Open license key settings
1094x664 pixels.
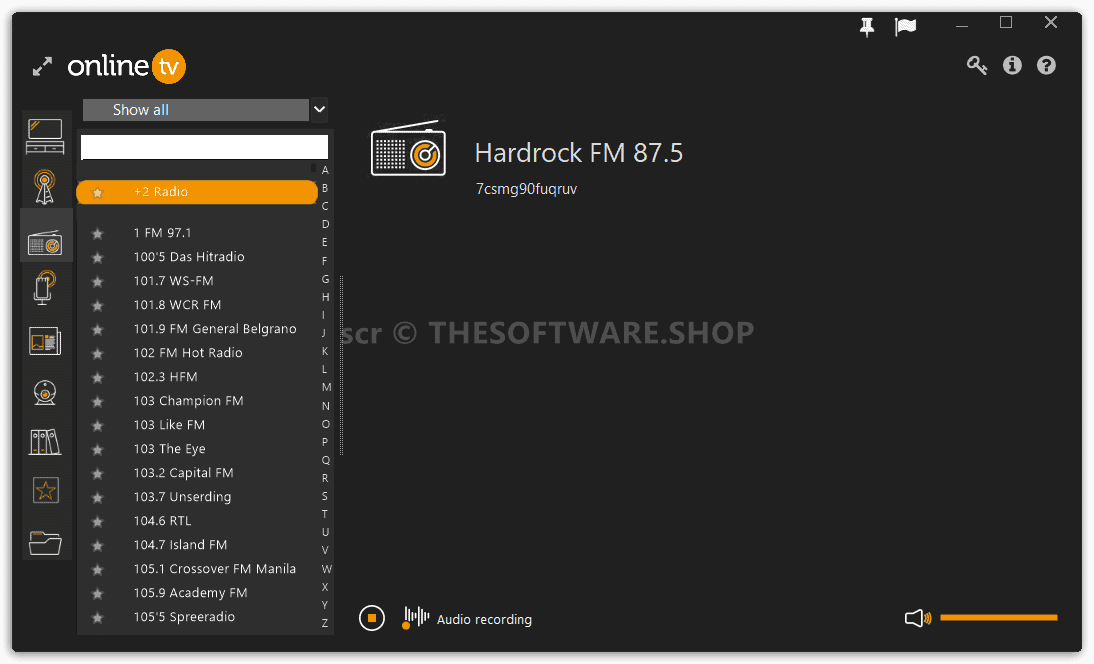(977, 66)
